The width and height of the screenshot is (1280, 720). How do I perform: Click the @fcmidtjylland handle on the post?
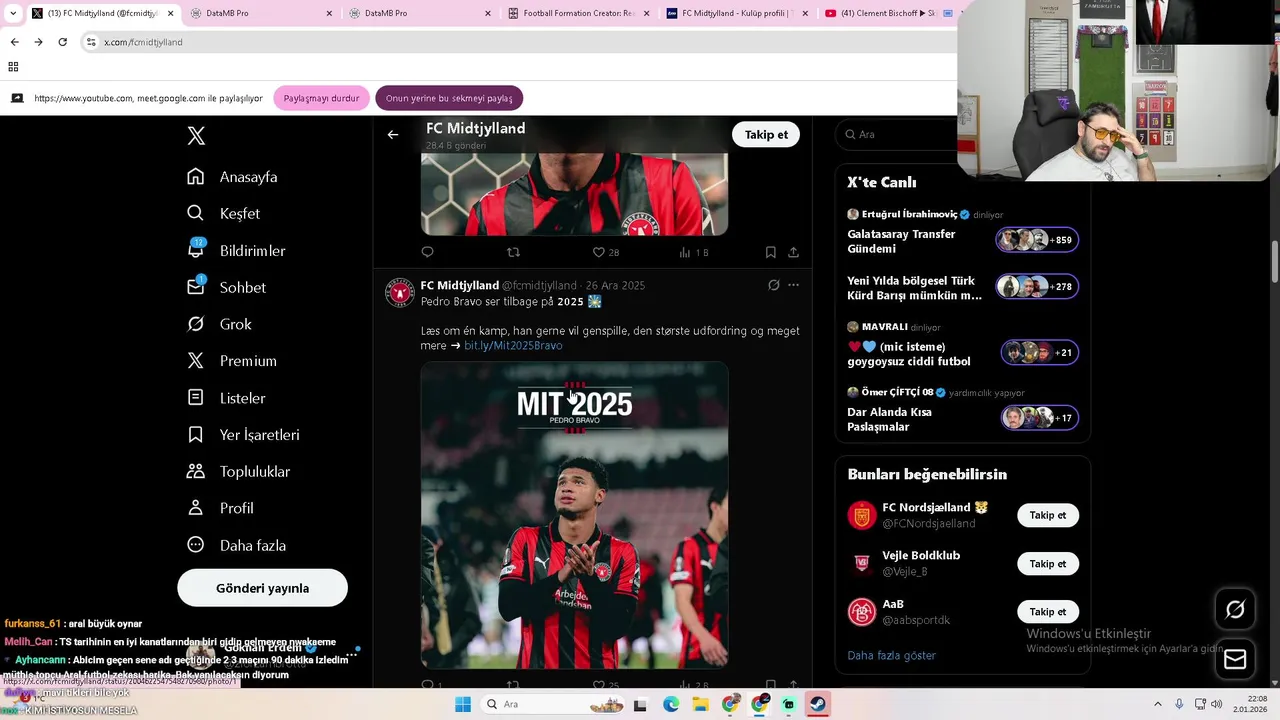click(539, 285)
